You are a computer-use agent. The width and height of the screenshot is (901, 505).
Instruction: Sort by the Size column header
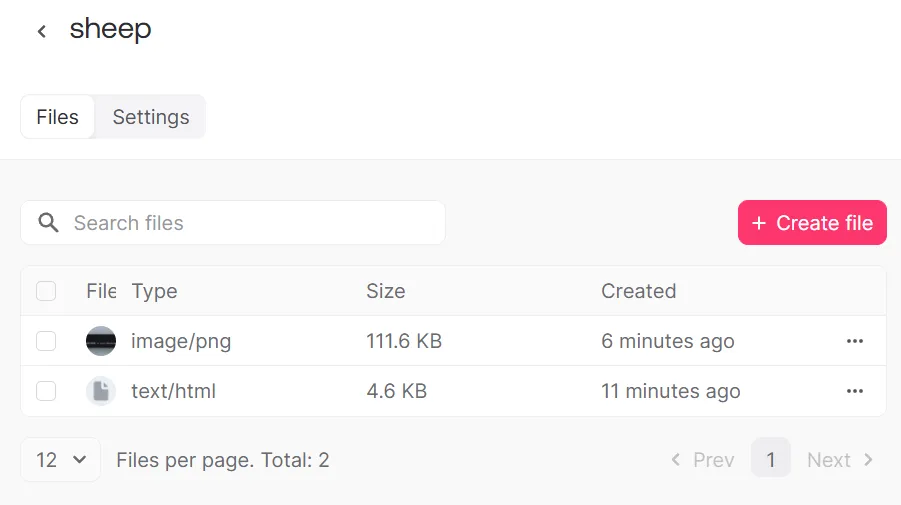386,291
